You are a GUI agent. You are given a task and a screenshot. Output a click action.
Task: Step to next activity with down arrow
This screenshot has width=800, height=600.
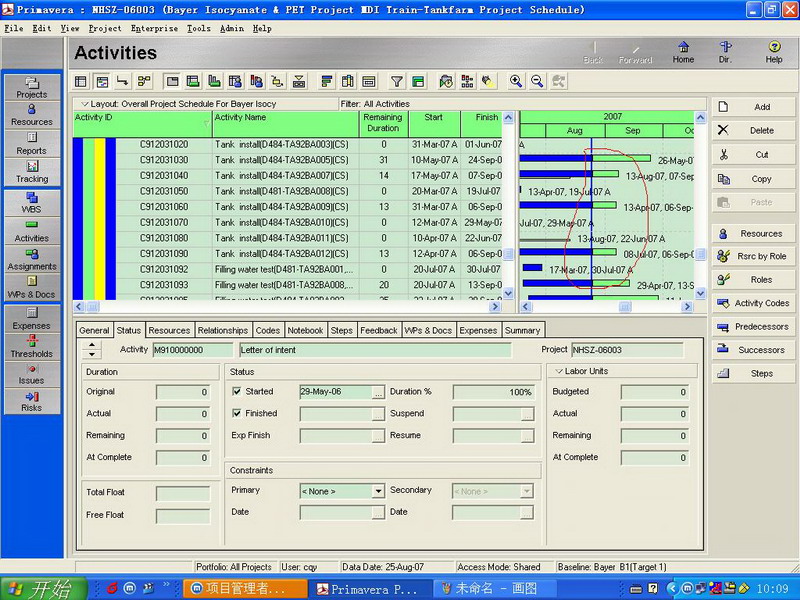point(92,354)
